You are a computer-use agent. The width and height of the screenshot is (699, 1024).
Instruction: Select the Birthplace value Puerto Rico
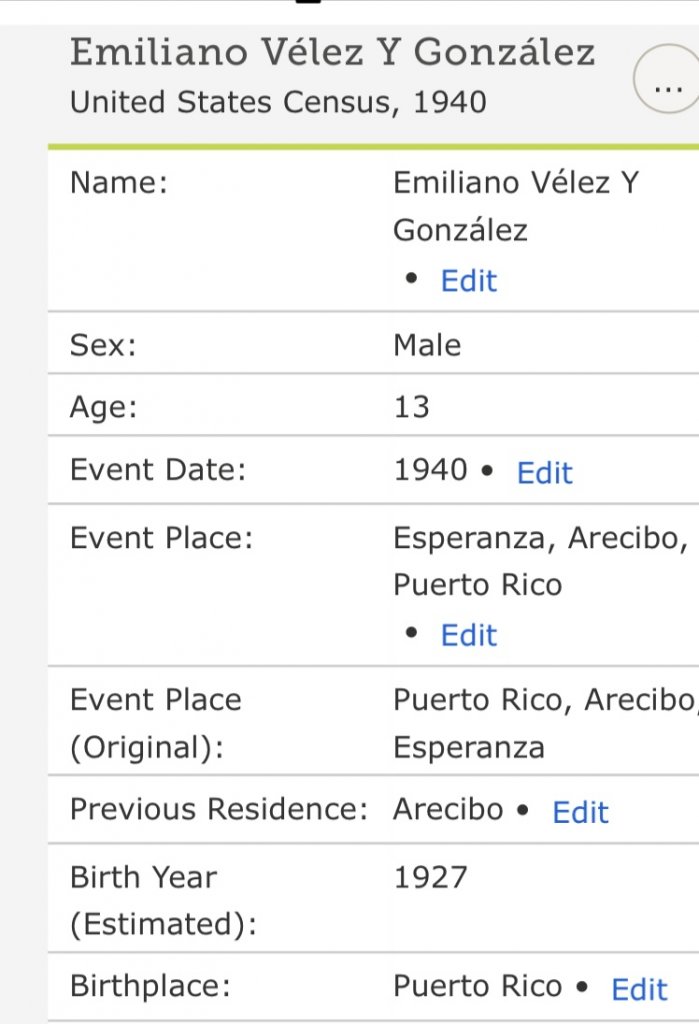477,986
